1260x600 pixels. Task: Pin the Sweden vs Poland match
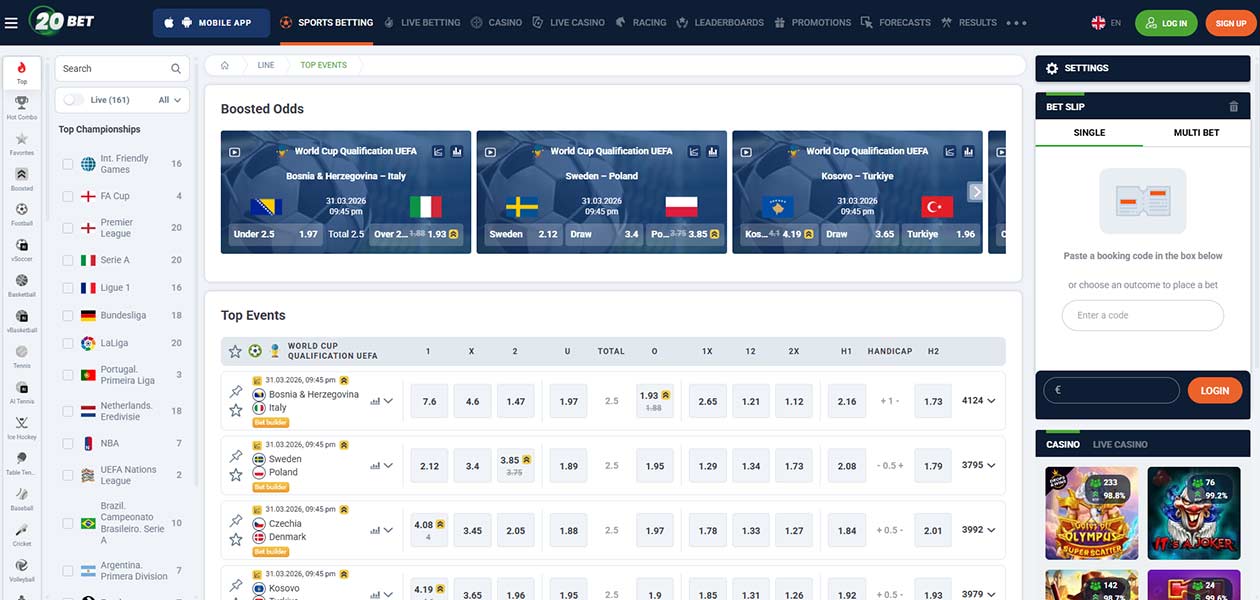point(238,455)
